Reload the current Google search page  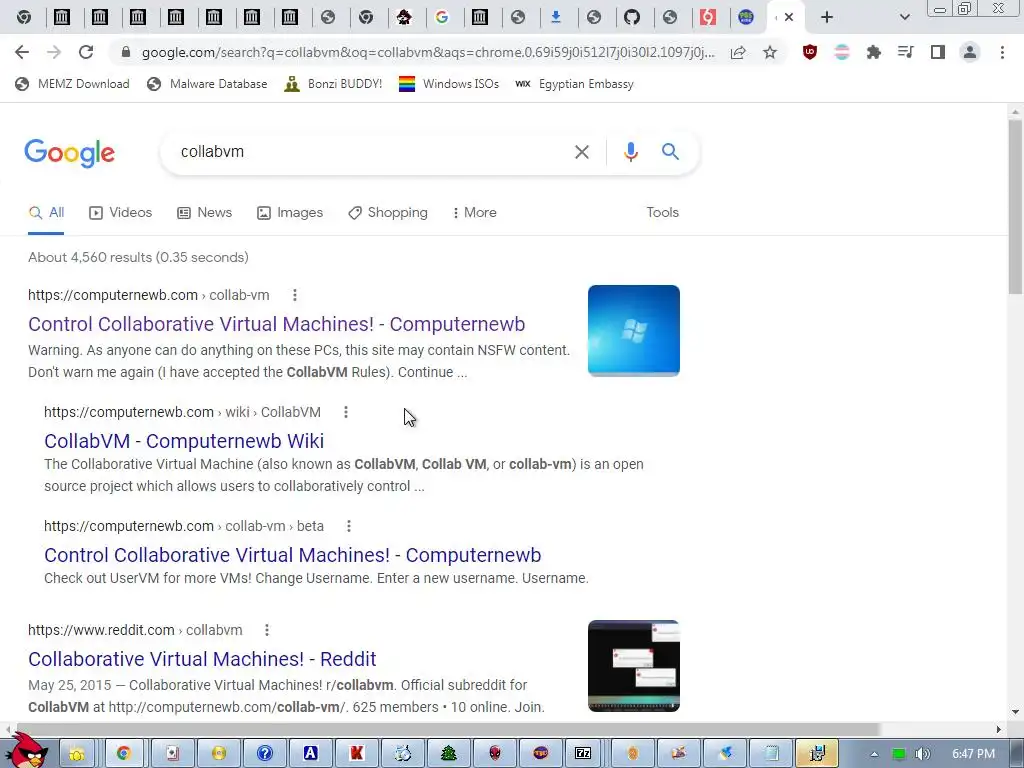(86, 52)
